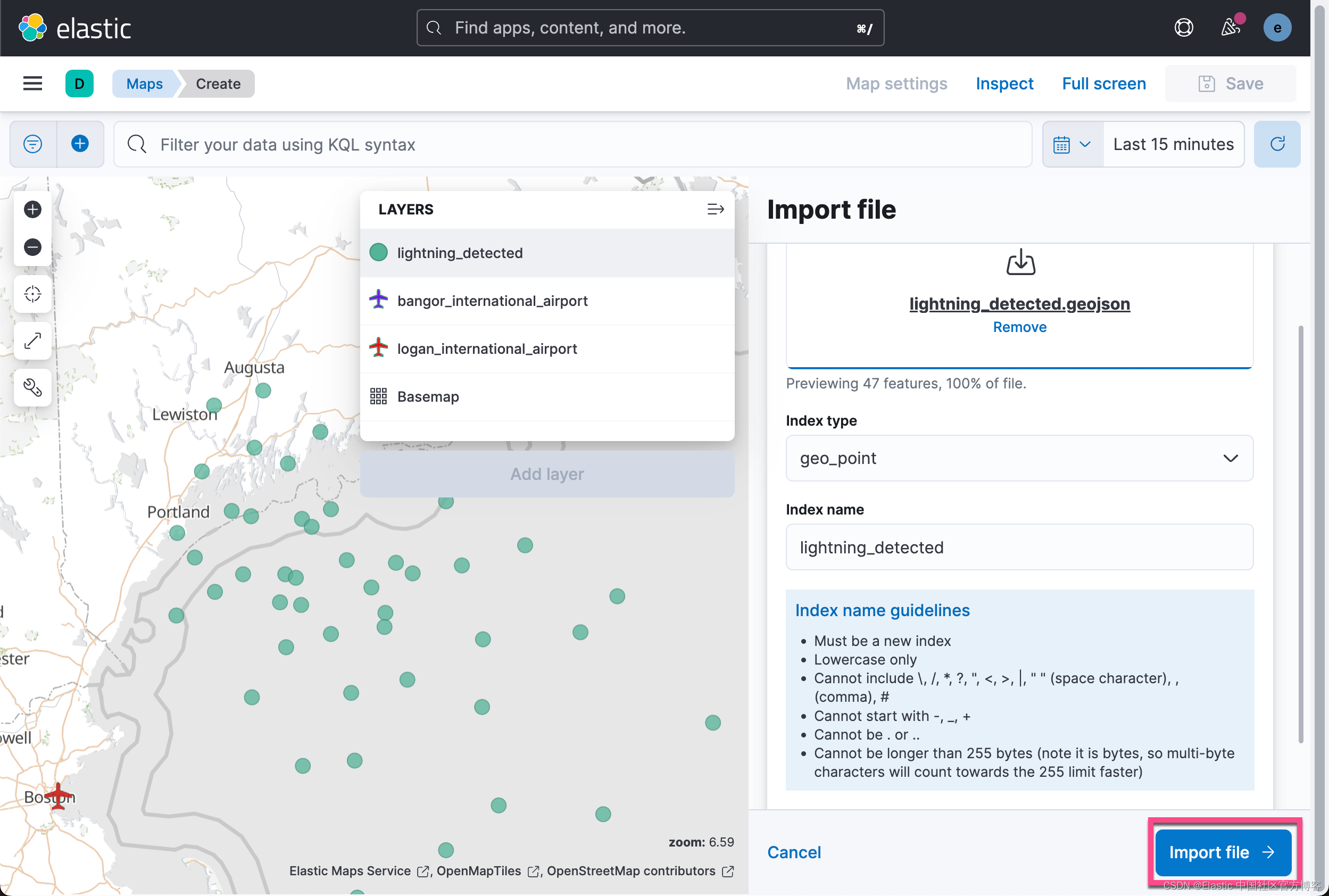
Task: Zoom out on the map
Action: tap(32, 247)
